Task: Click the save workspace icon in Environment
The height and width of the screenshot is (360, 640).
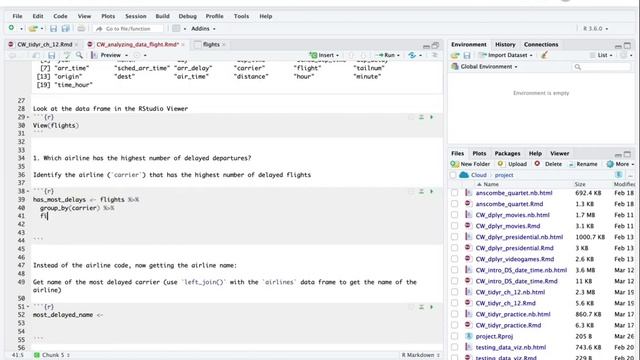Action: (467, 55)
